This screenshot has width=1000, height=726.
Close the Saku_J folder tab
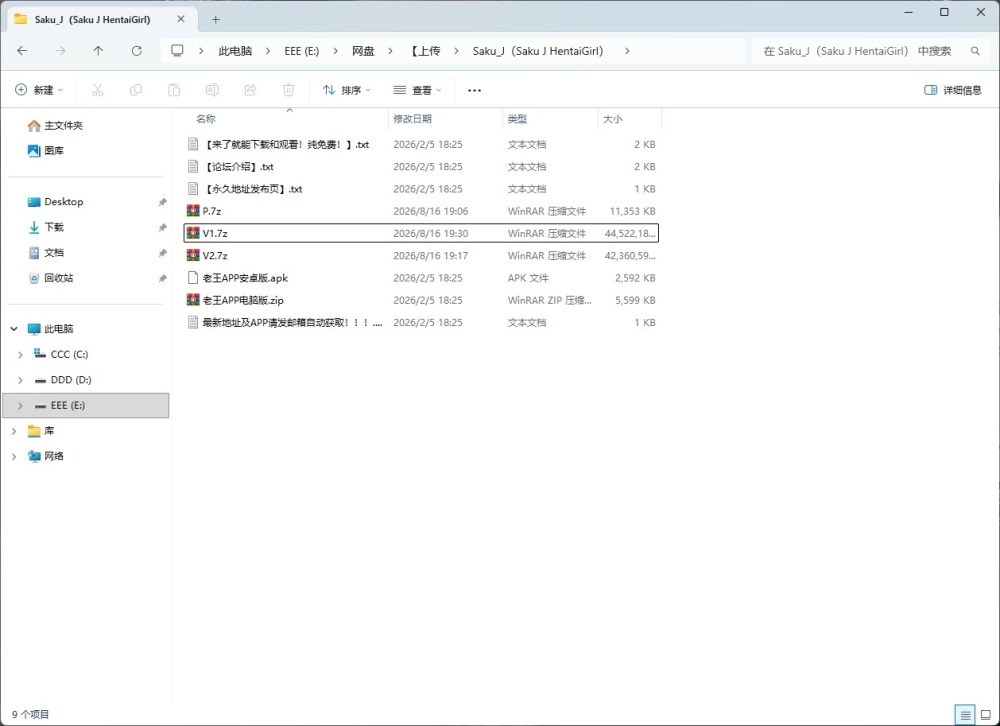click(181, 19)
